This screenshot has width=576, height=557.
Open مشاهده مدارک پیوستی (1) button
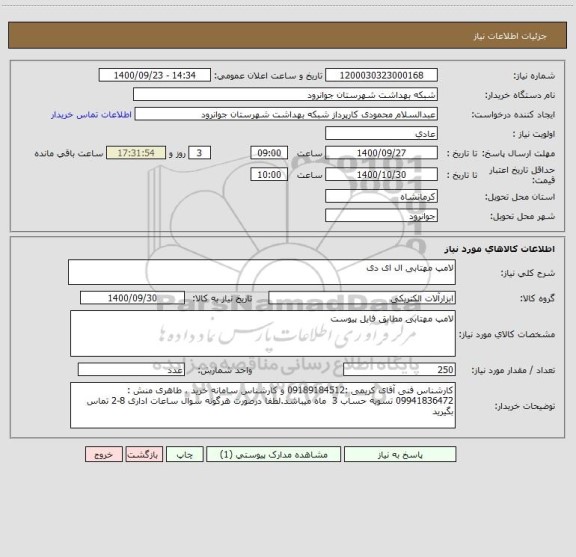click(273, 454)
